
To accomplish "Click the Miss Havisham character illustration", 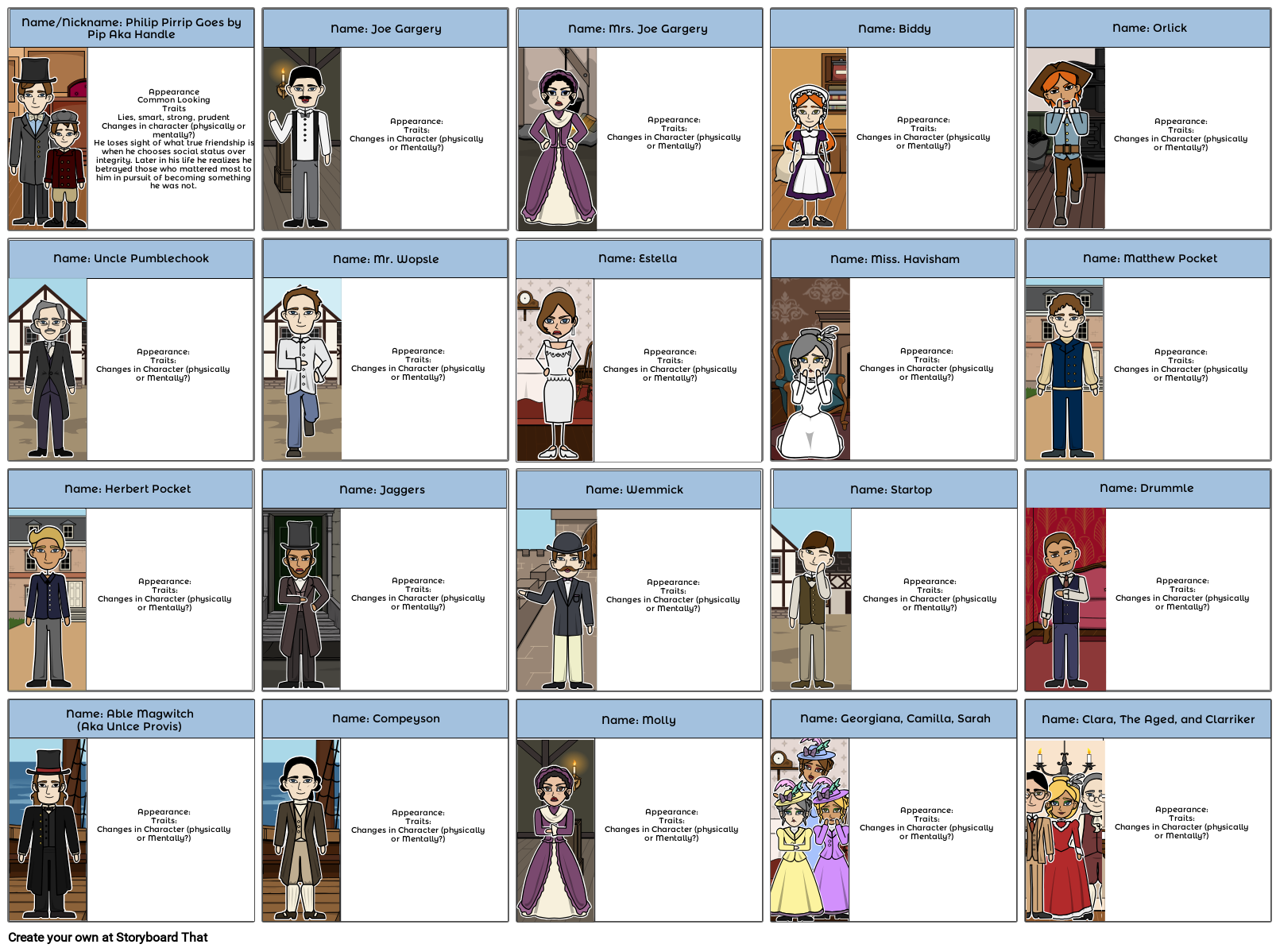I will (810, 370).
